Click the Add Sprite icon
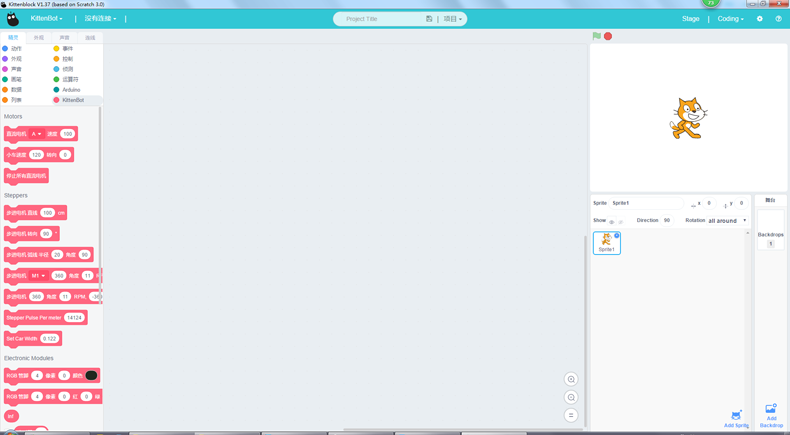This screenshot has height=435, width=790. click(x=736, y=416)
